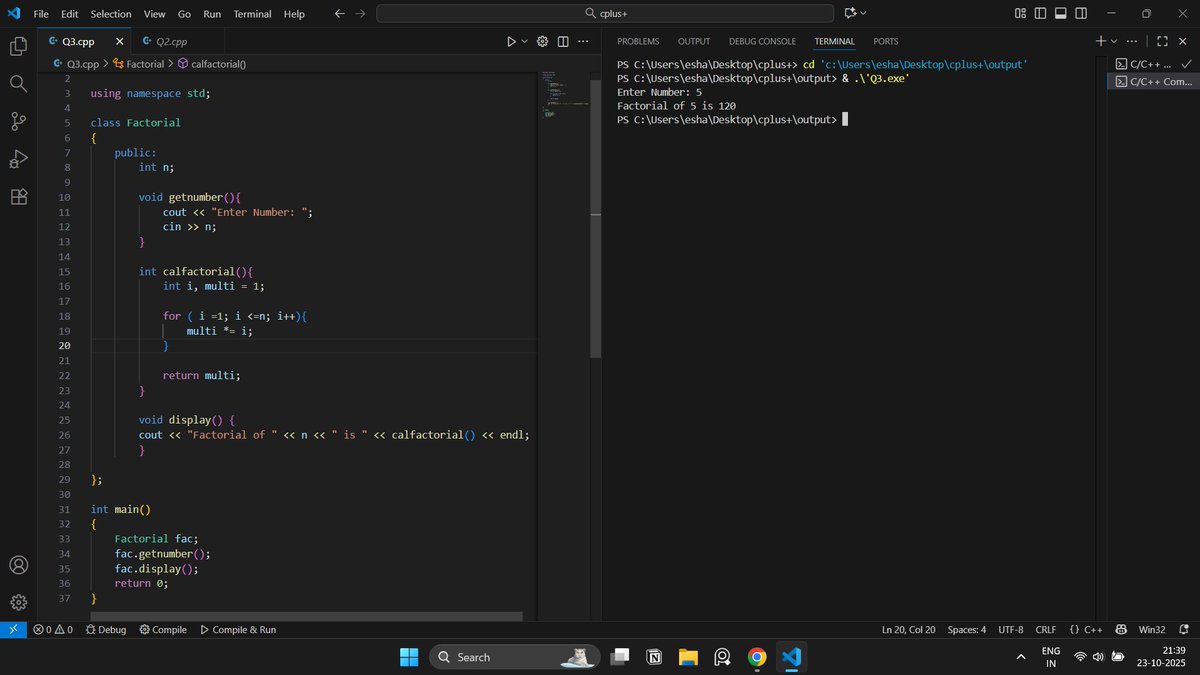The height and width of the screenshot is (675, 1200).
Task: Maximize the terminal panel size
Action: (x=1162, y=41)
